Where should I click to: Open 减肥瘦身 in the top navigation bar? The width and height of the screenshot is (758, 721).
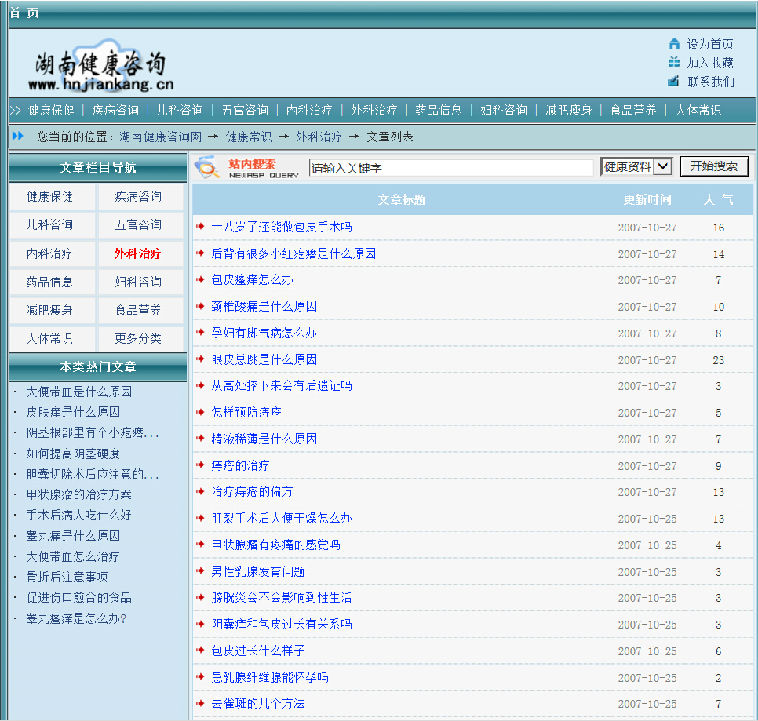568,110
